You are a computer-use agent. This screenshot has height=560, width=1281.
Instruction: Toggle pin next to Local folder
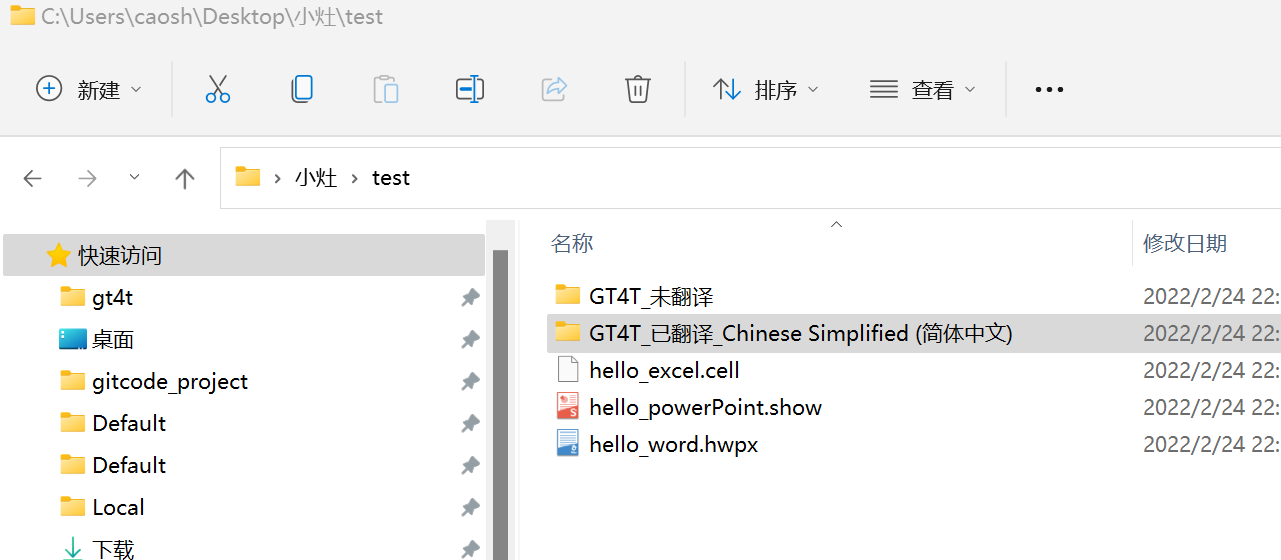pyautogui.click(x=469, y=507)
